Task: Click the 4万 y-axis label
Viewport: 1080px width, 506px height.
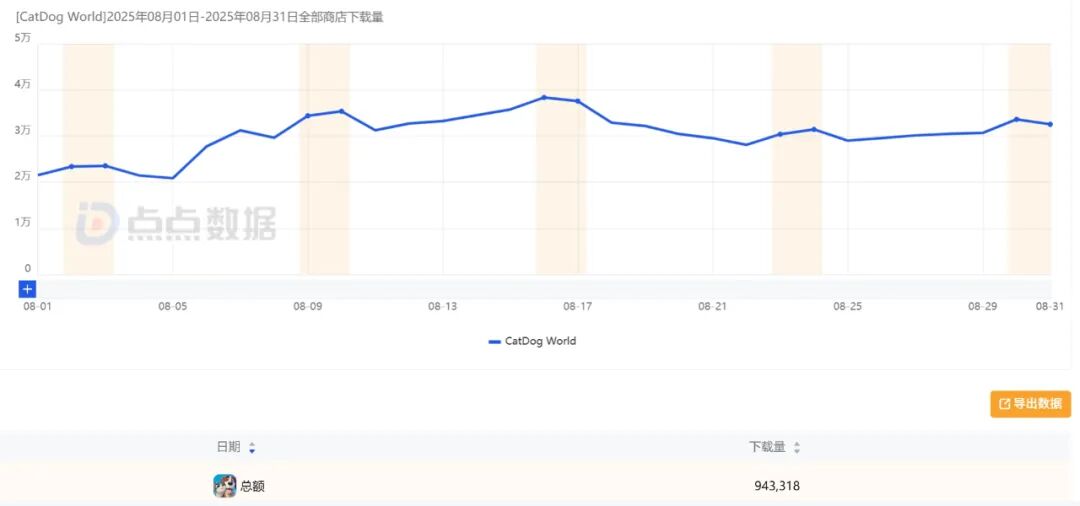Action: pyautogui.click(x=23, y=84)
